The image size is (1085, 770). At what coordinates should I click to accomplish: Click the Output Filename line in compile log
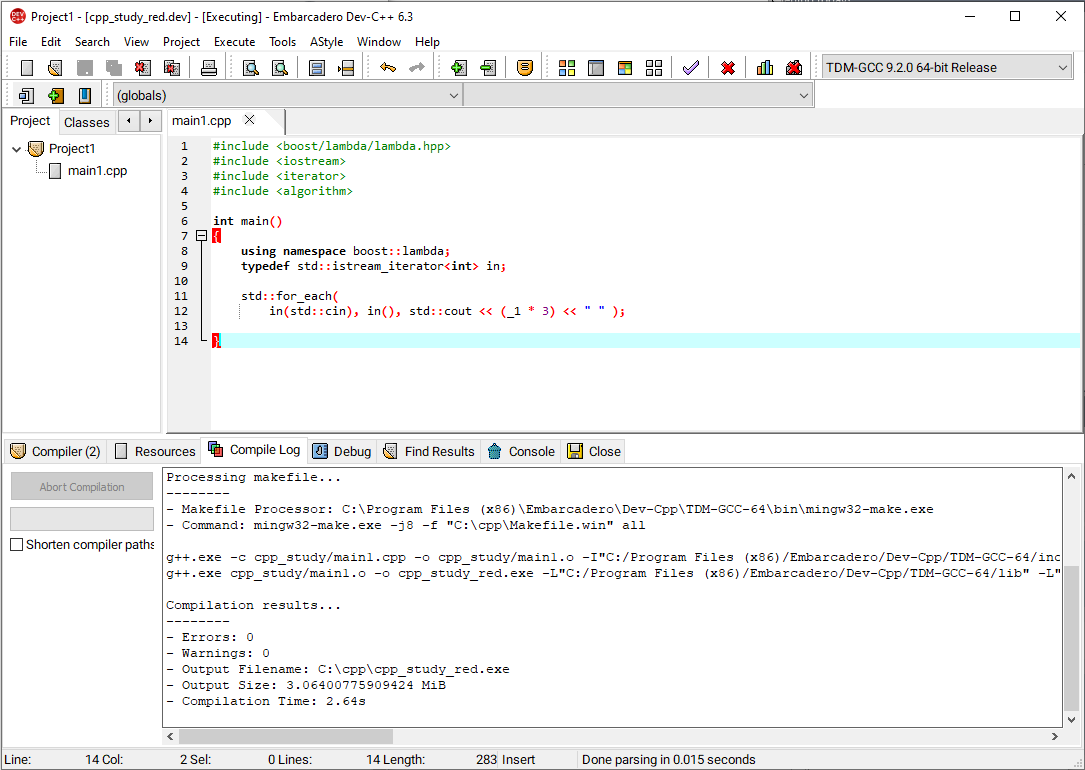(338, 670)
